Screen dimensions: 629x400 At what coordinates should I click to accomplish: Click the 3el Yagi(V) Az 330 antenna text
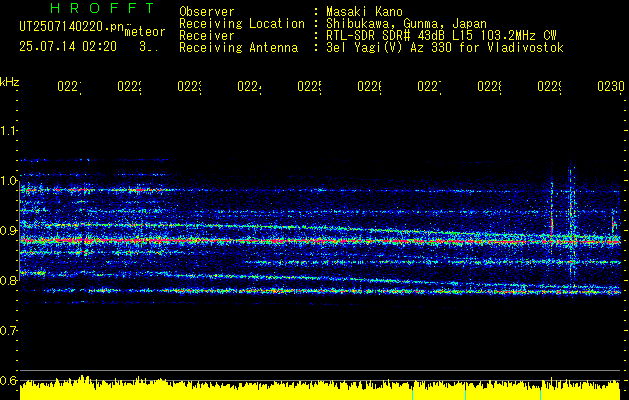(445, 48)
